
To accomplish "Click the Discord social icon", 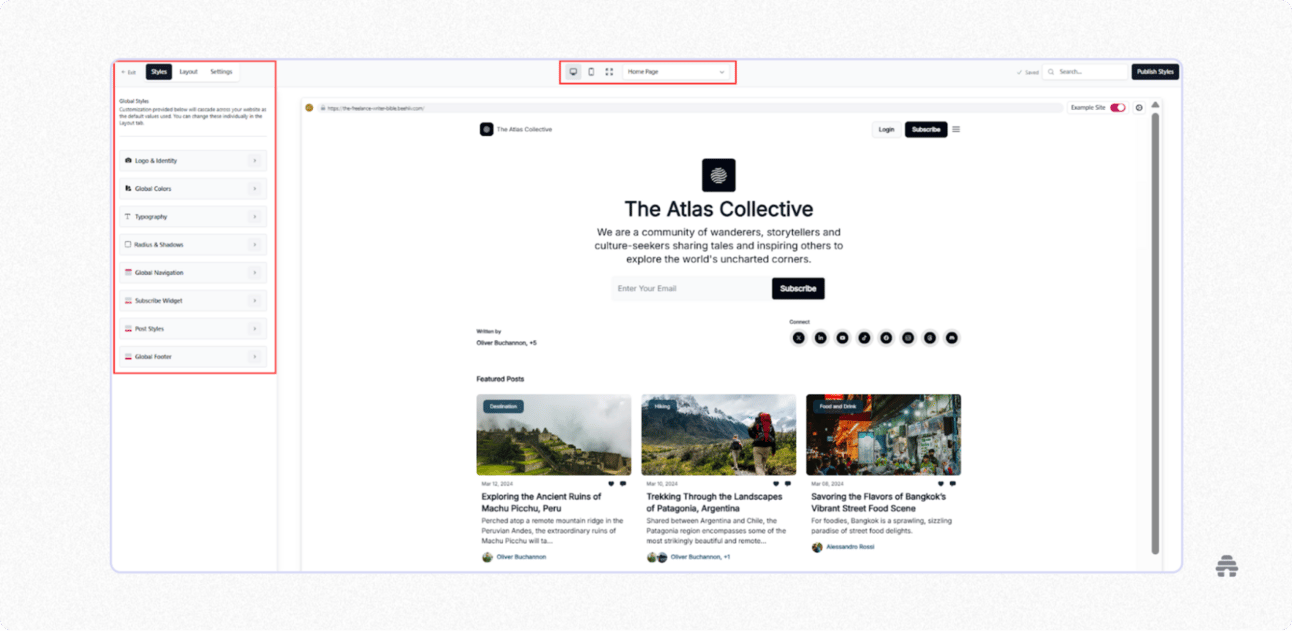I will click(x=952, y=338).
